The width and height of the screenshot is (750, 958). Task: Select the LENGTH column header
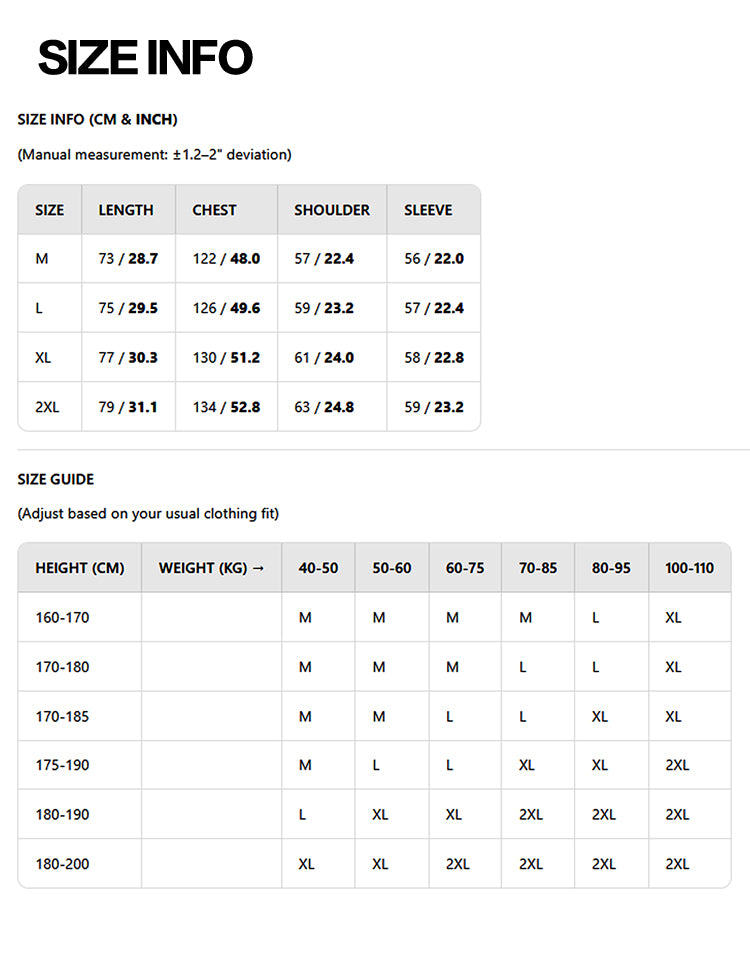click(126, 210)
